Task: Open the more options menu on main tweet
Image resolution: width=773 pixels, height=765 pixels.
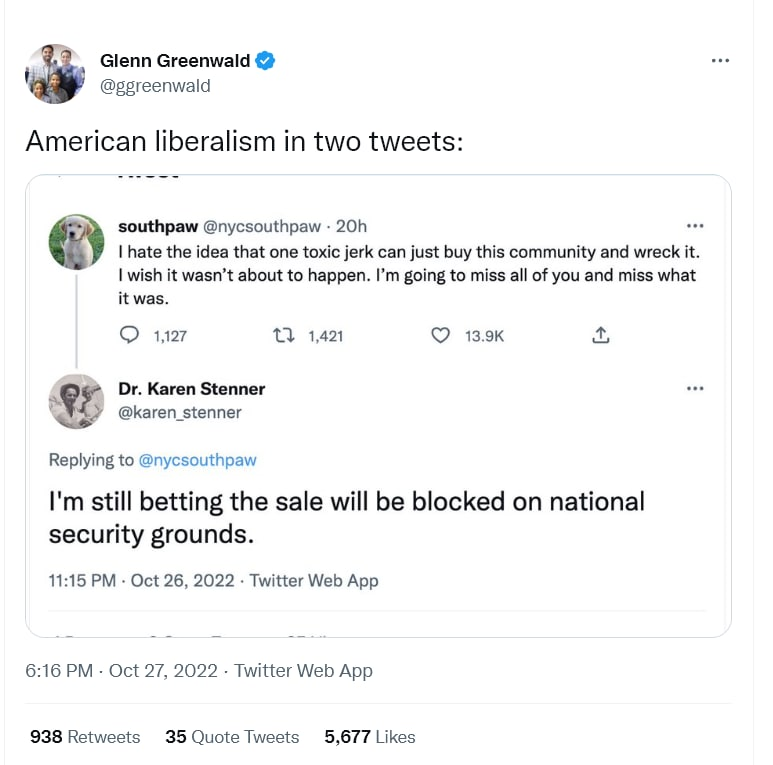Action: tap(720, 61)
